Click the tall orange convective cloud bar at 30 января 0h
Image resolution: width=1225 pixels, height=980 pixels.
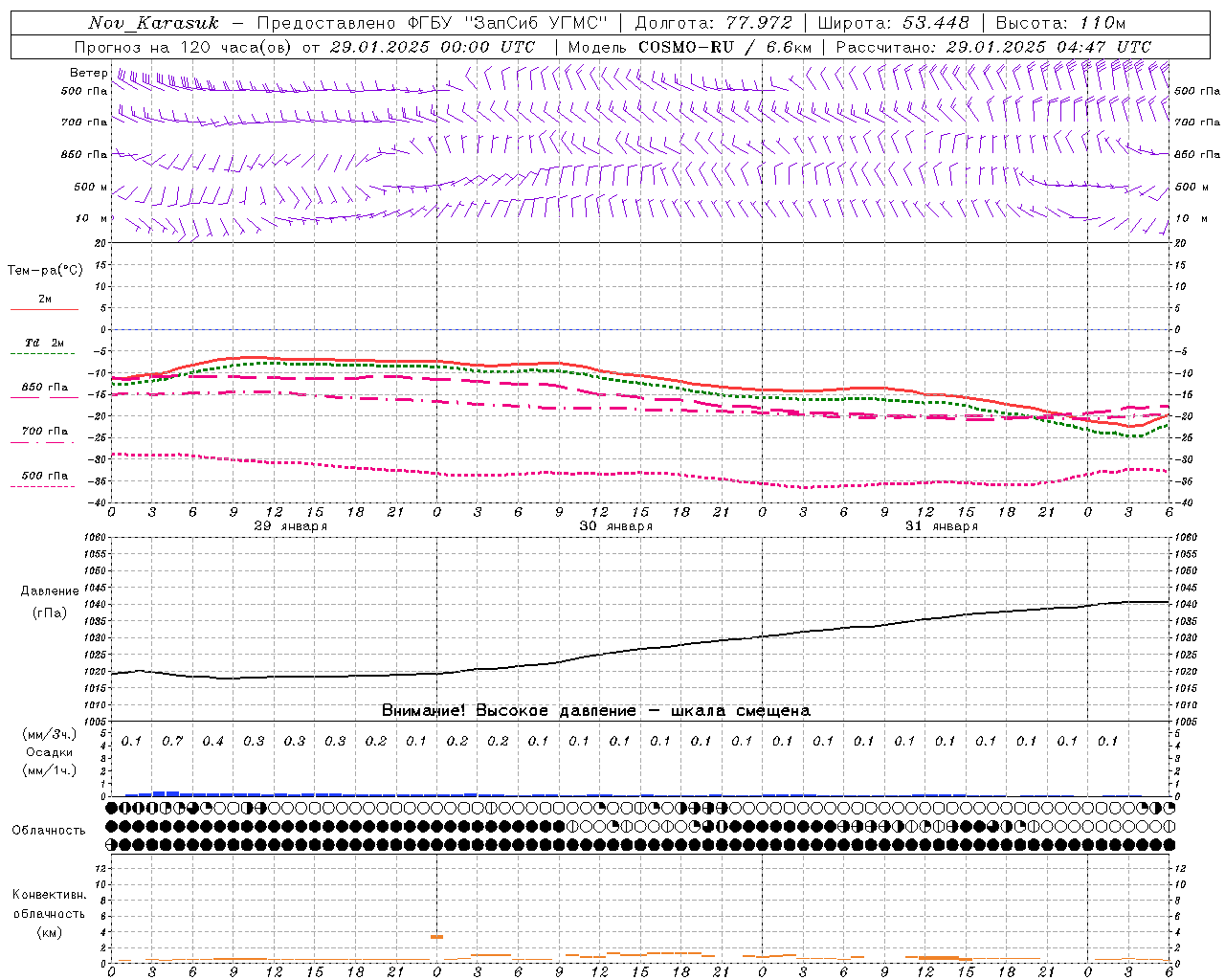point(436,937)
